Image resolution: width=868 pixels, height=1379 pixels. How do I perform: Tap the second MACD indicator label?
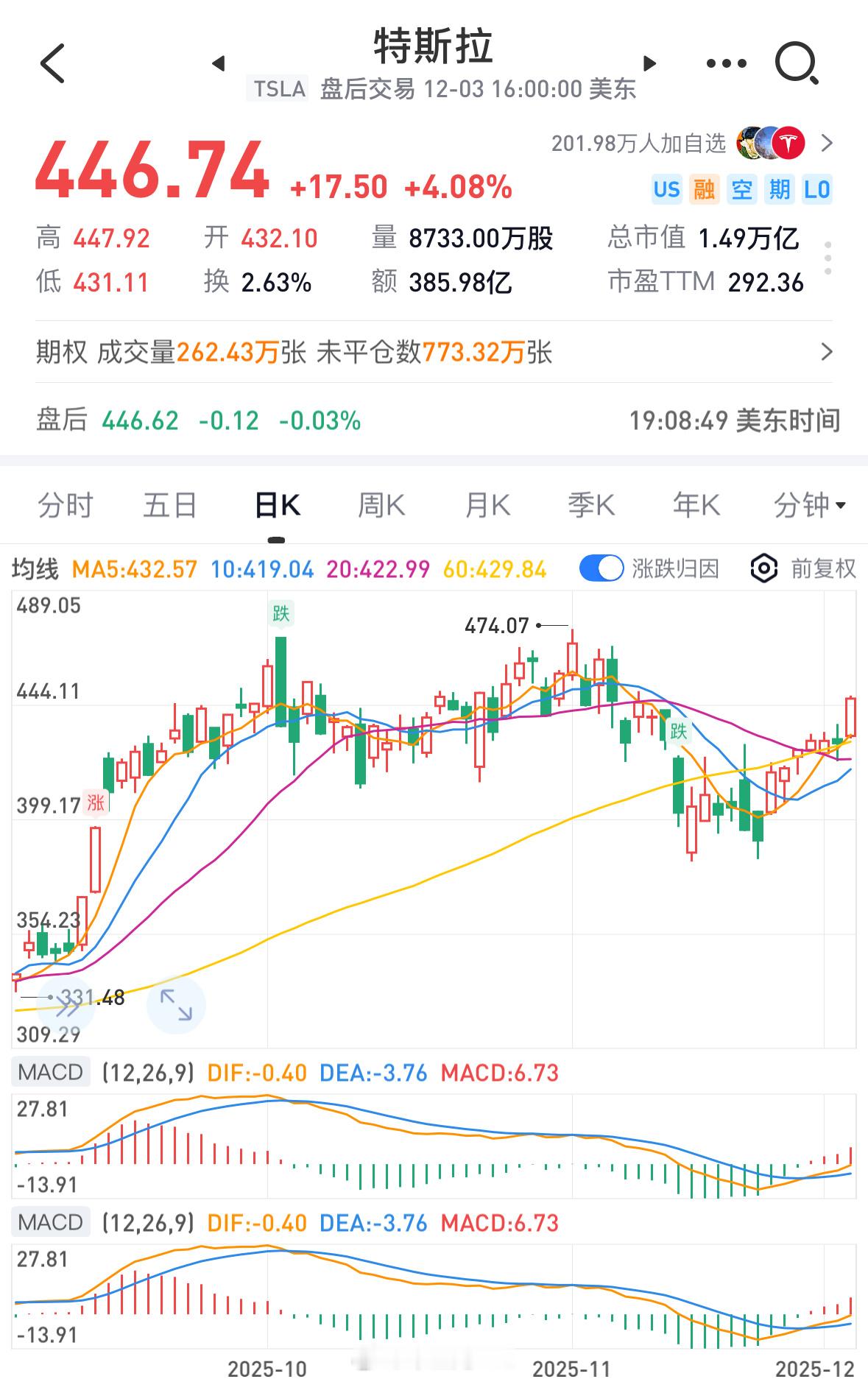[50, 1222]
